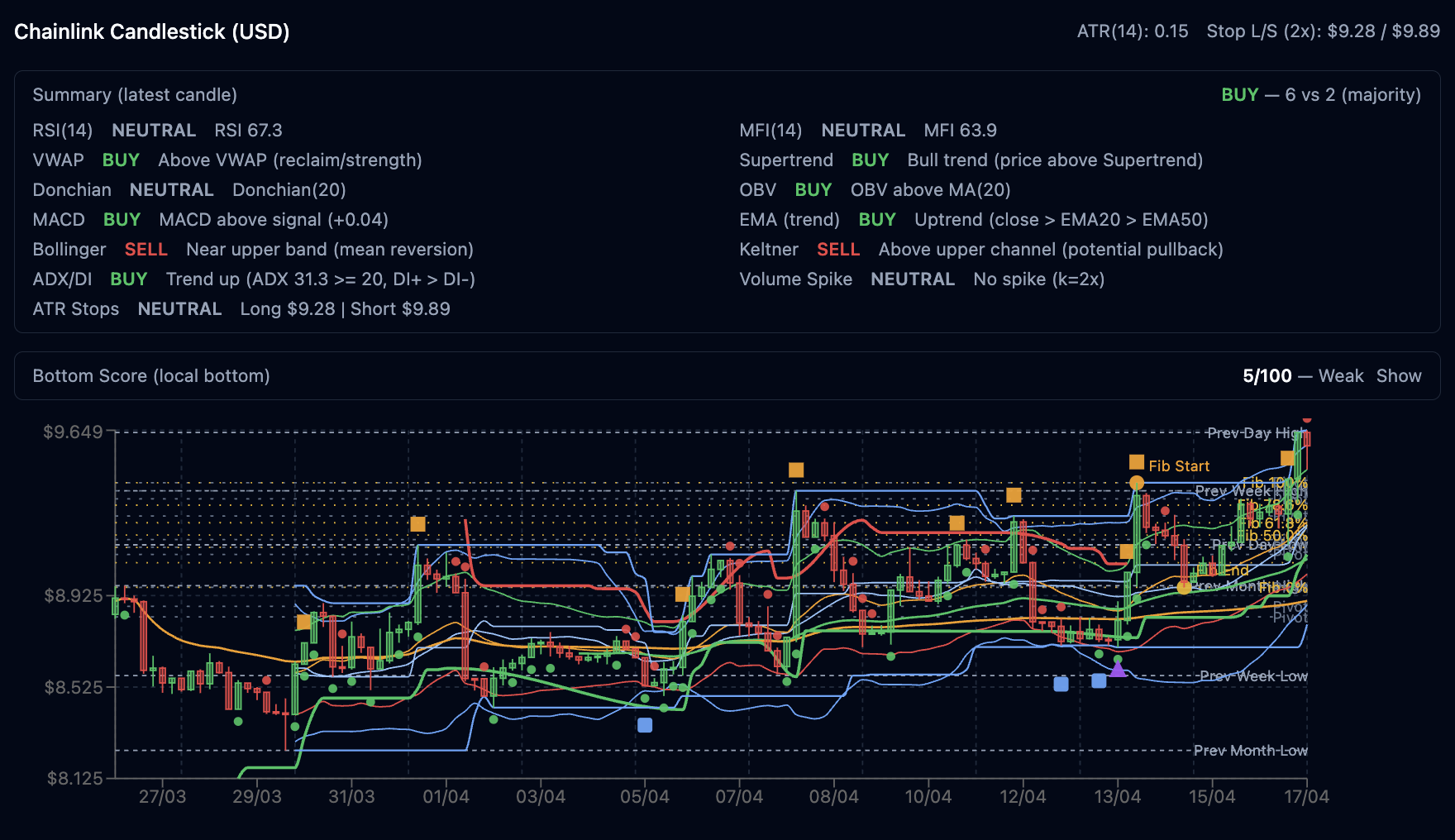Click the $8.925 price axis label
The image size is (1455, 840).
[74, 595]
